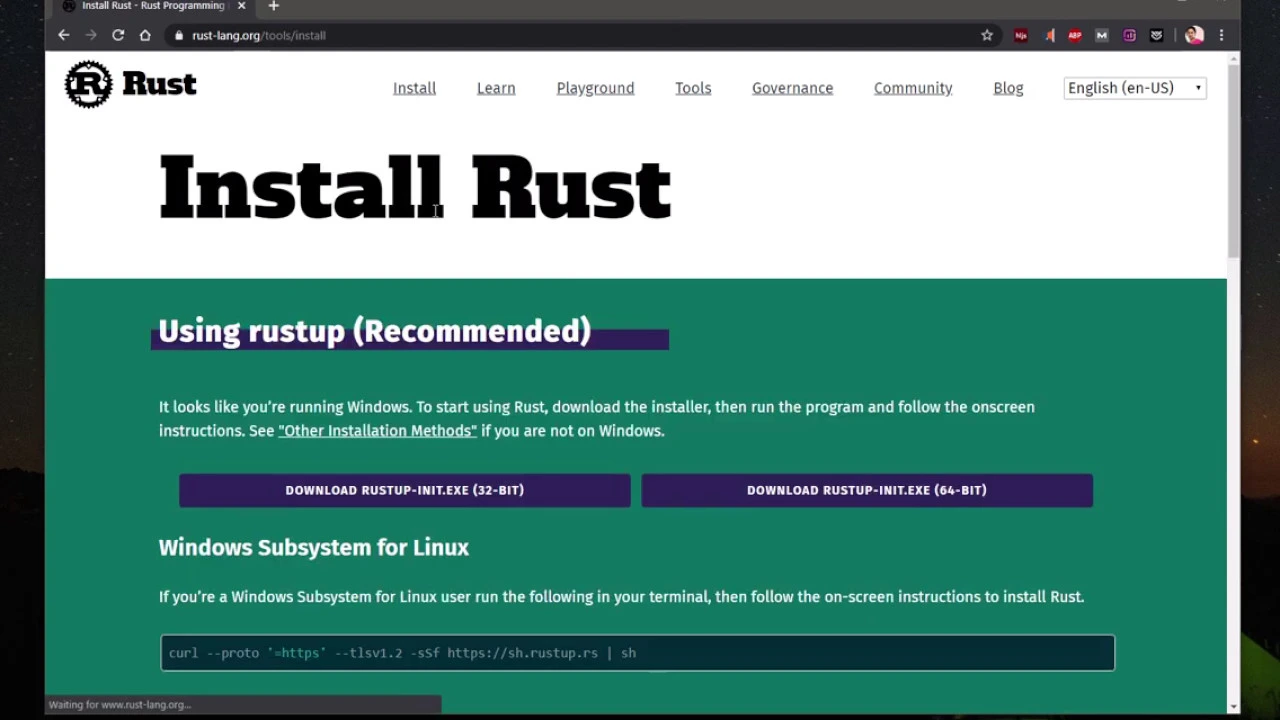The height and width of the screenshot is (720, 1280).
Task: Open the Chrome profile avatar
Action: point(1194,35)
